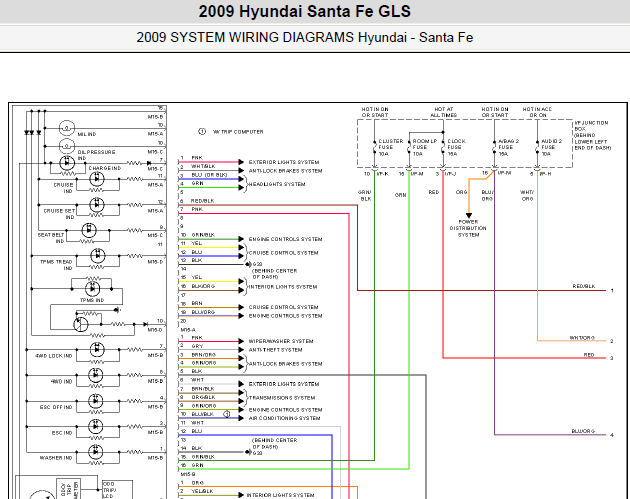
Task: Click the 'TRANSMISSIONS SYSTEM' reference
Action: click(x=282, y=398)
